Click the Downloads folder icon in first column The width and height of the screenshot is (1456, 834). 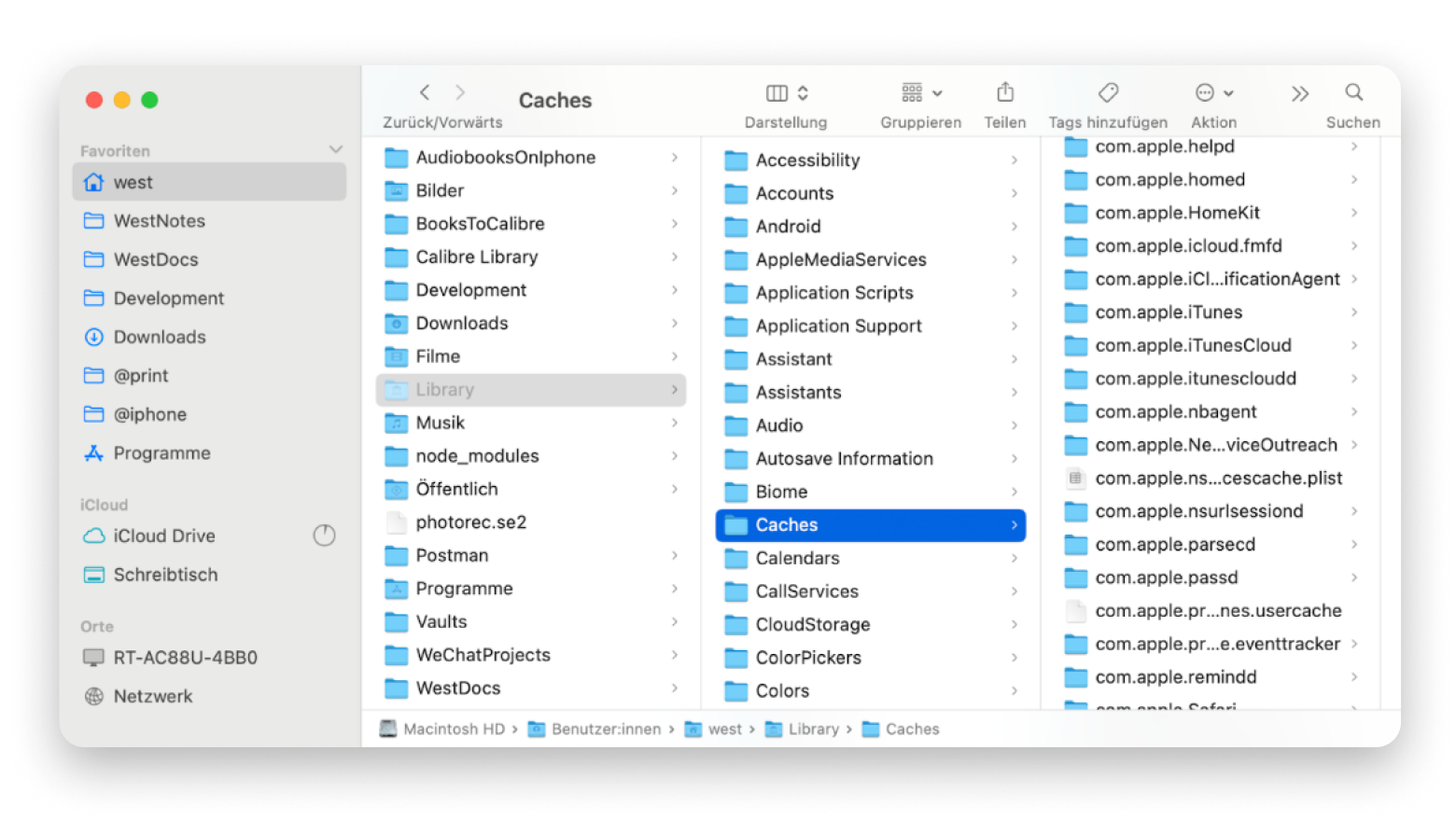(397, 324)
